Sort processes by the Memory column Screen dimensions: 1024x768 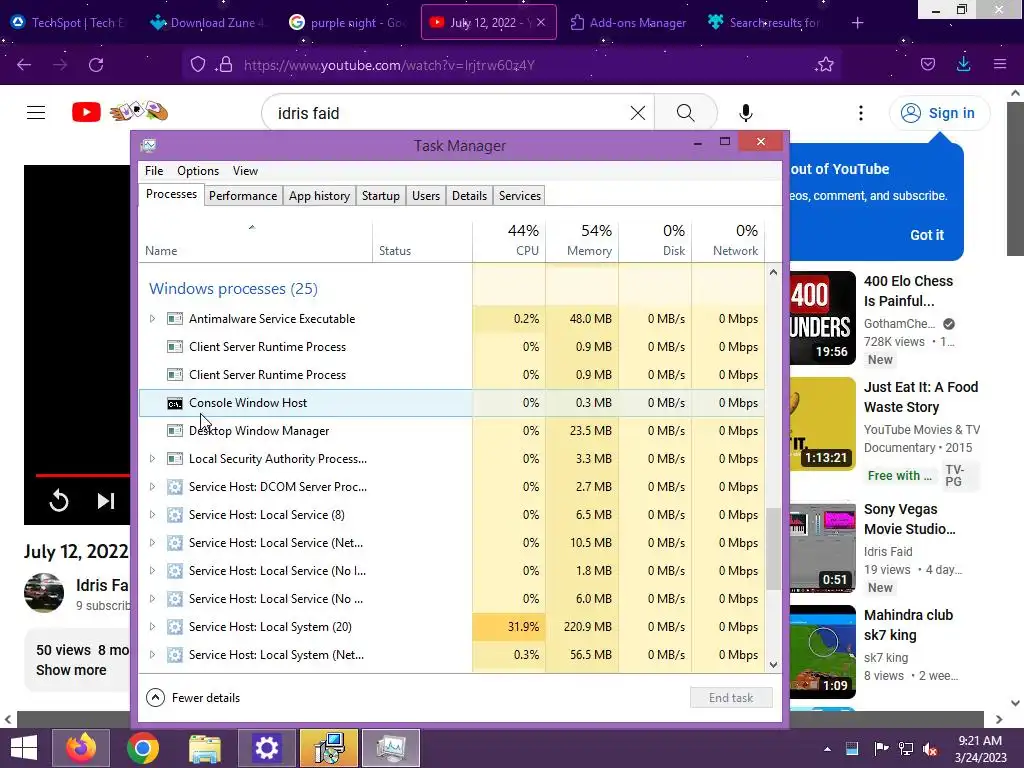(x=583, y=240)
